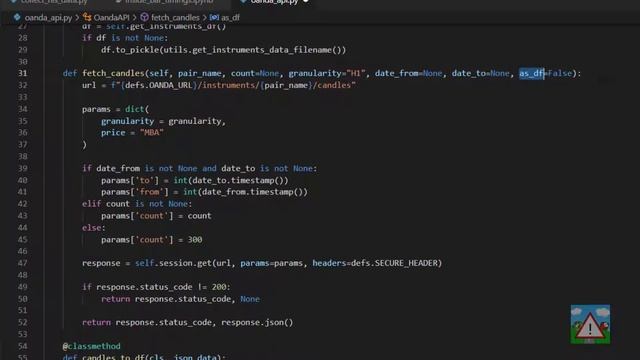Click @classmethod decorator

pos(91,346)
